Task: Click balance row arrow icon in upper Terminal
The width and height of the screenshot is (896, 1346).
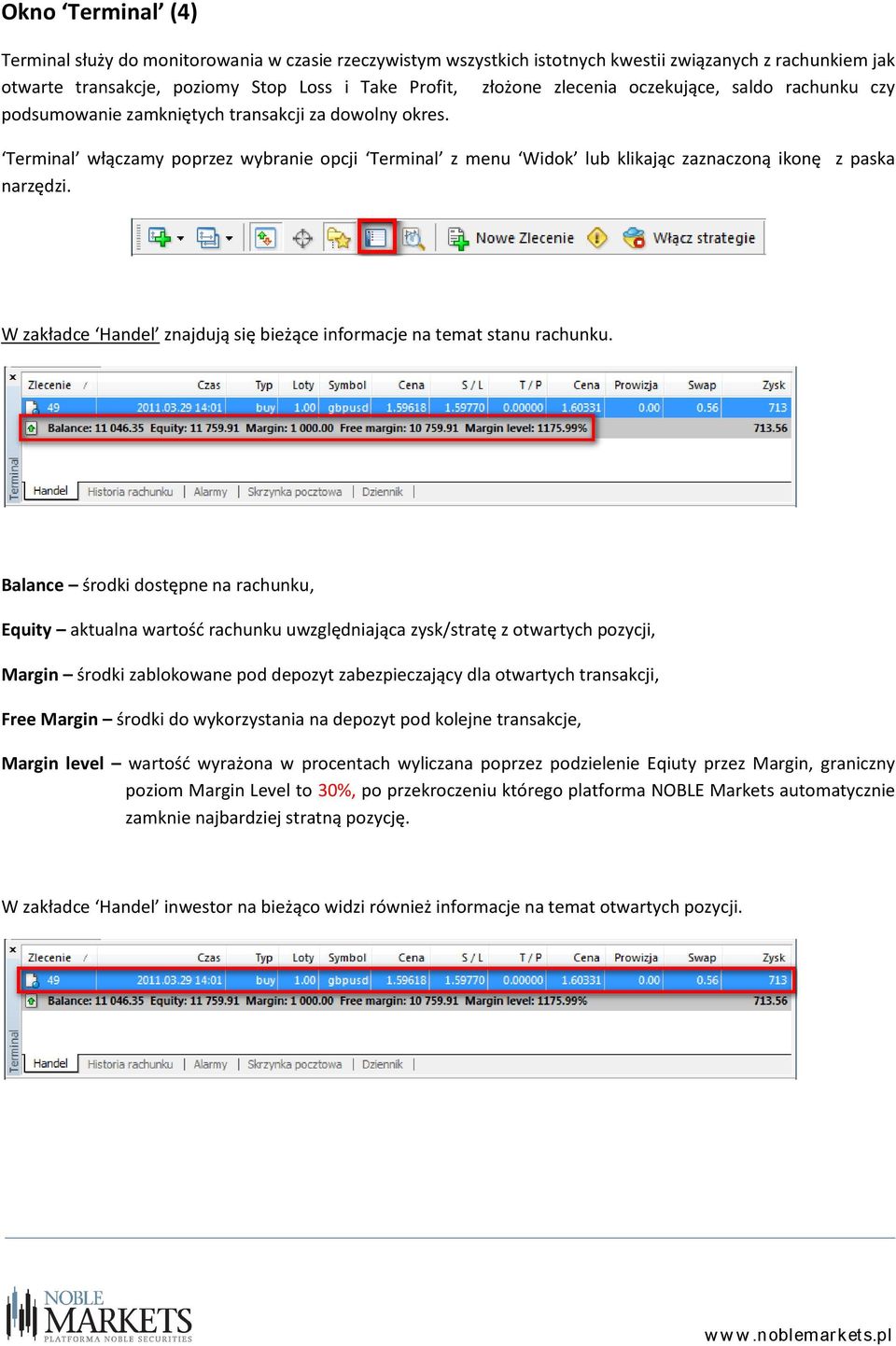Action: click(32, 428)
